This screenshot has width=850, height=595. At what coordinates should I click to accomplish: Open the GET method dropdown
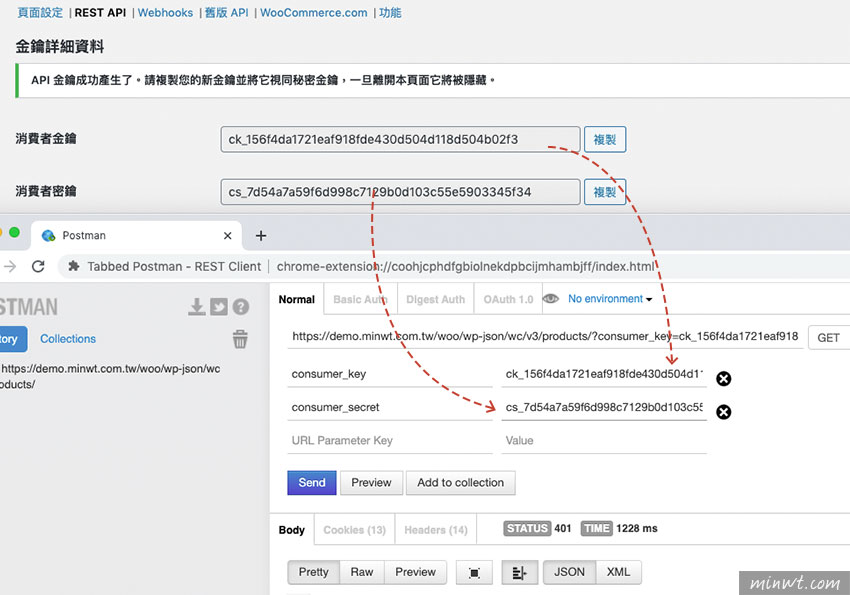click(829, 338)
